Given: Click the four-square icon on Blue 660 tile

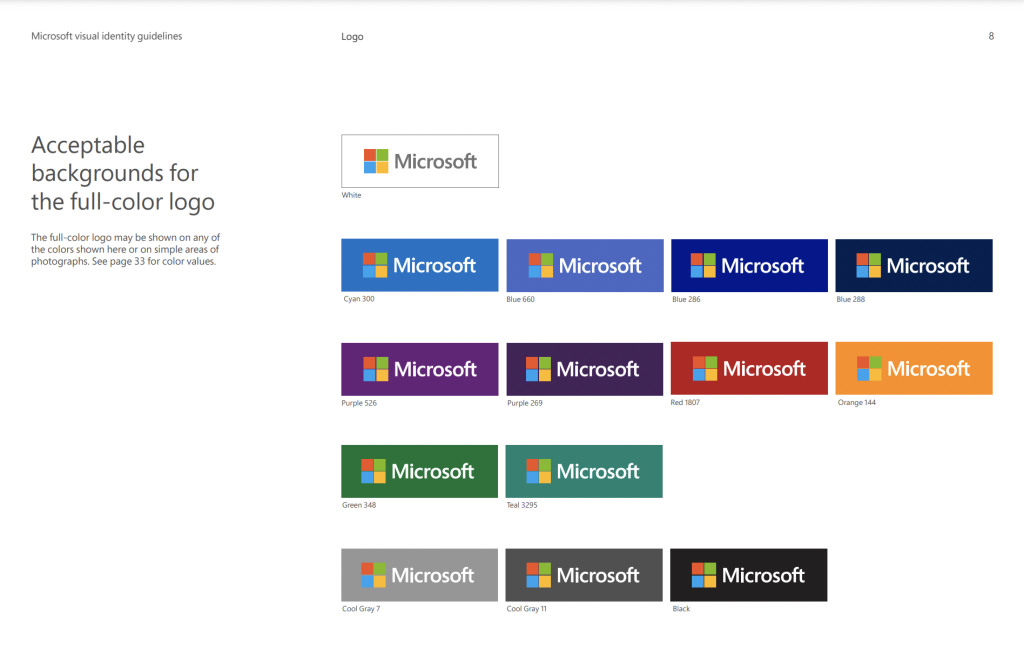Looking at the screenshot, I should 541,266.
